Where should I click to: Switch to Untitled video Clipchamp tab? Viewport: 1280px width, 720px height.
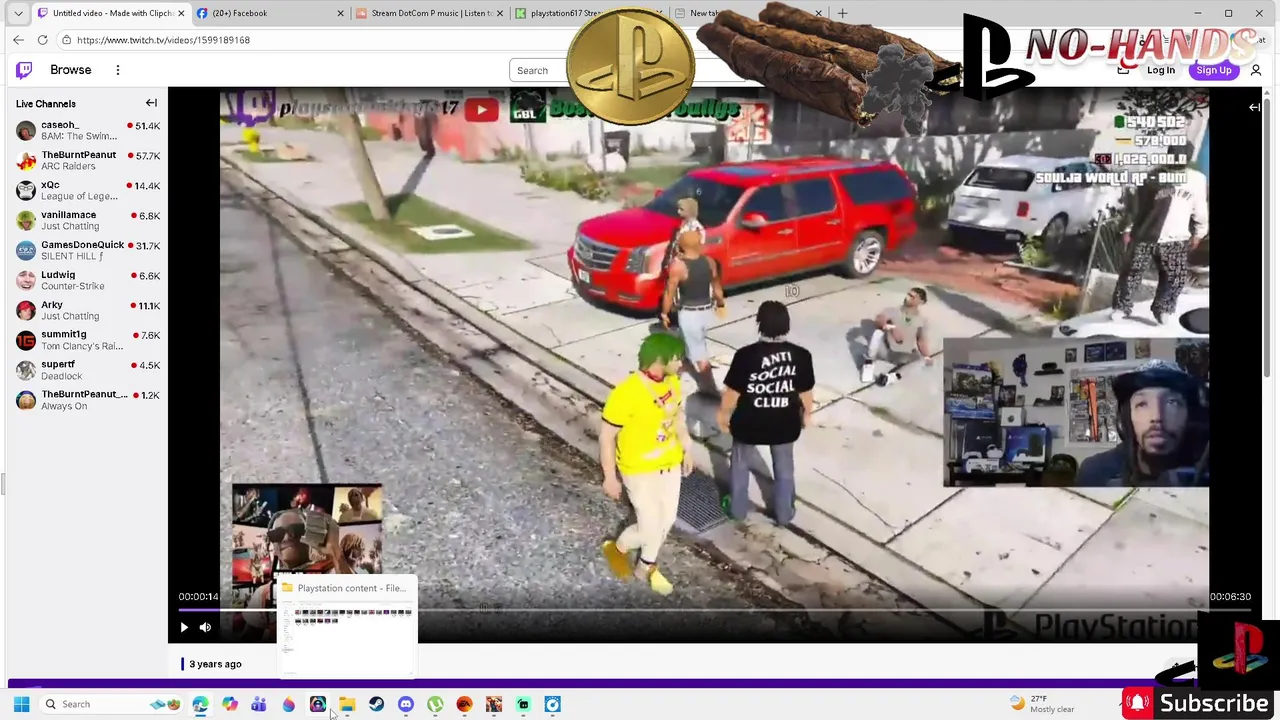(110, 13)
